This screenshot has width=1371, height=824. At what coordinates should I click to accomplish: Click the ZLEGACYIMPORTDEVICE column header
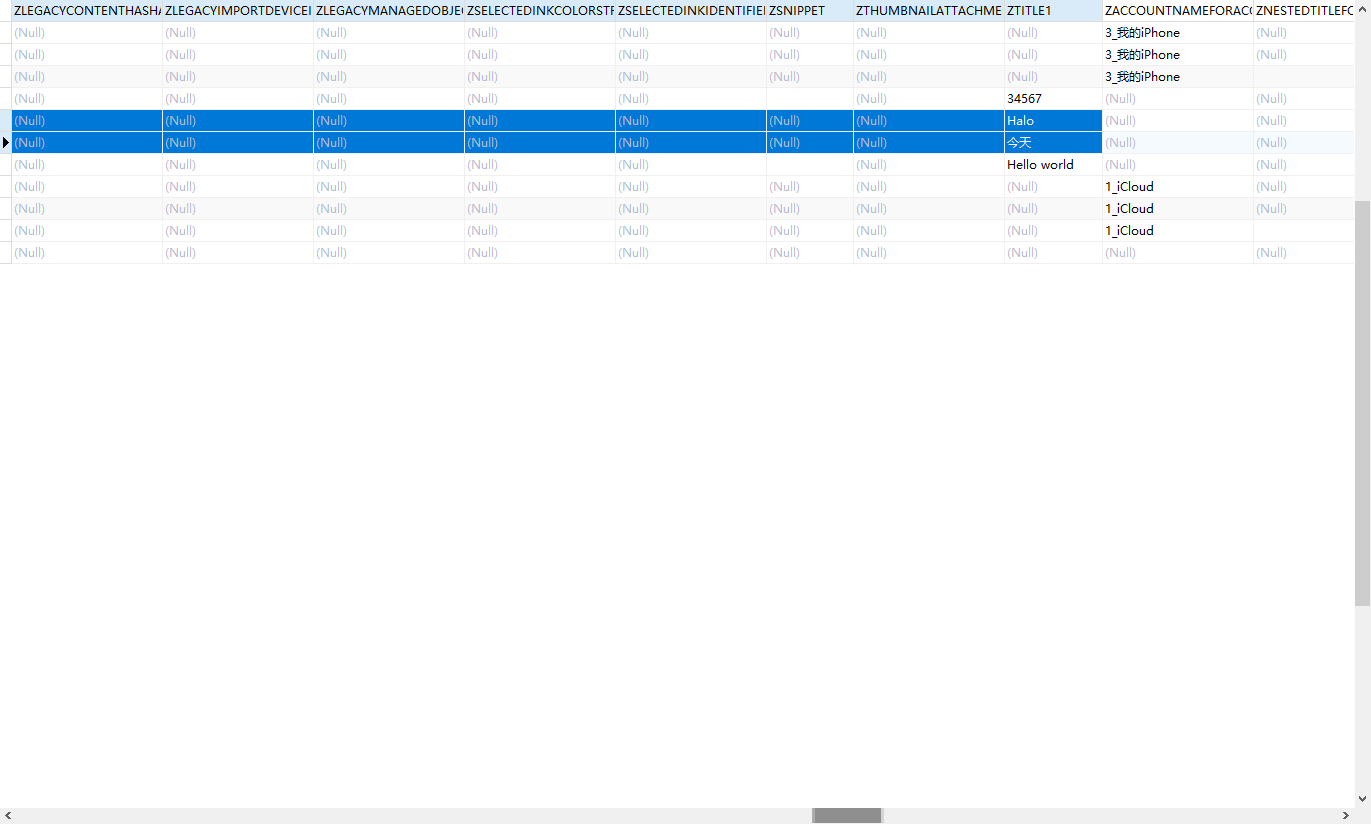pyautogui.click(x=238, y=11)
